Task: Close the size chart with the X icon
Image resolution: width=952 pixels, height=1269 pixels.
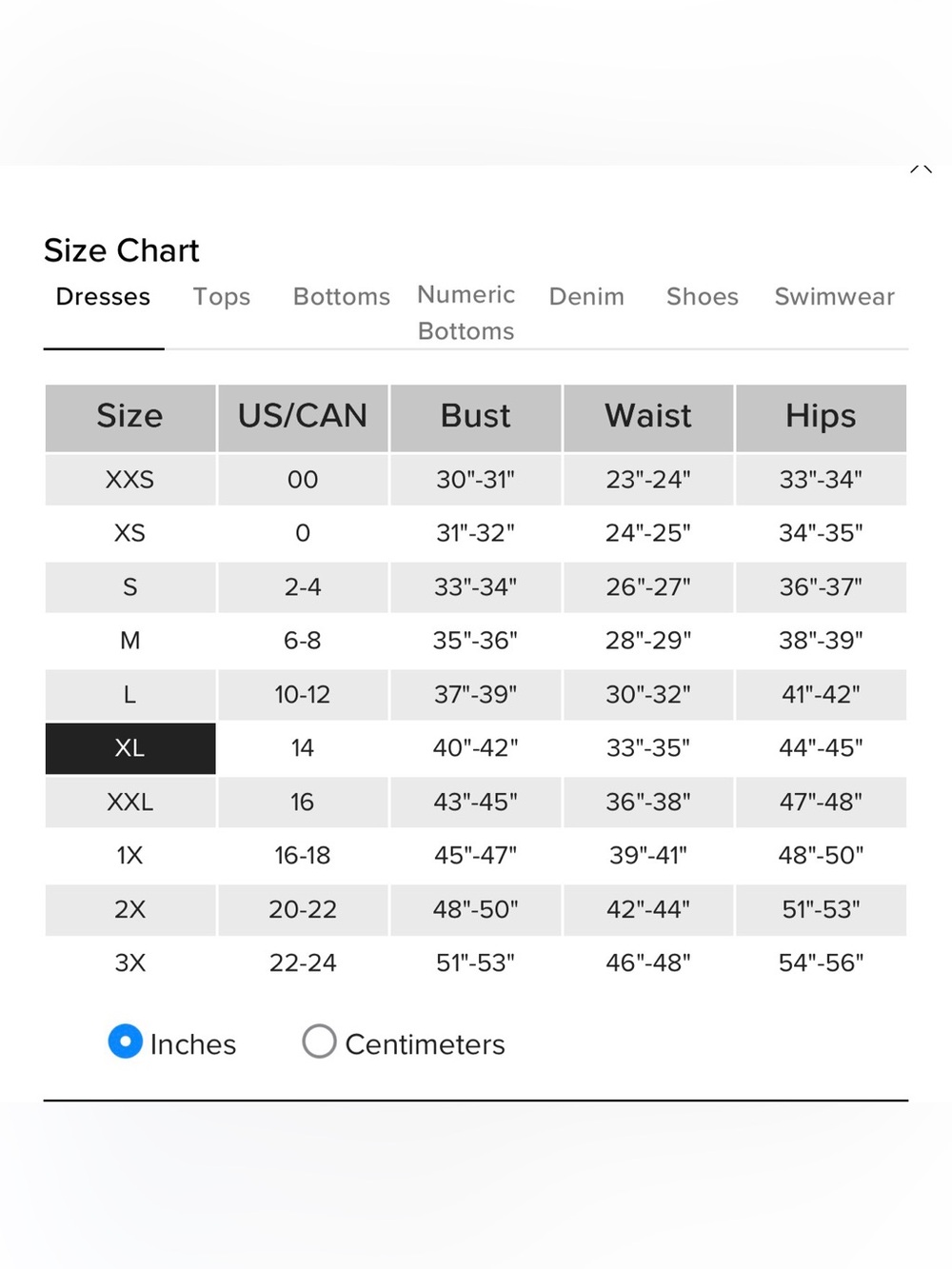Action: pyautogui.click(x=921, y=169)
